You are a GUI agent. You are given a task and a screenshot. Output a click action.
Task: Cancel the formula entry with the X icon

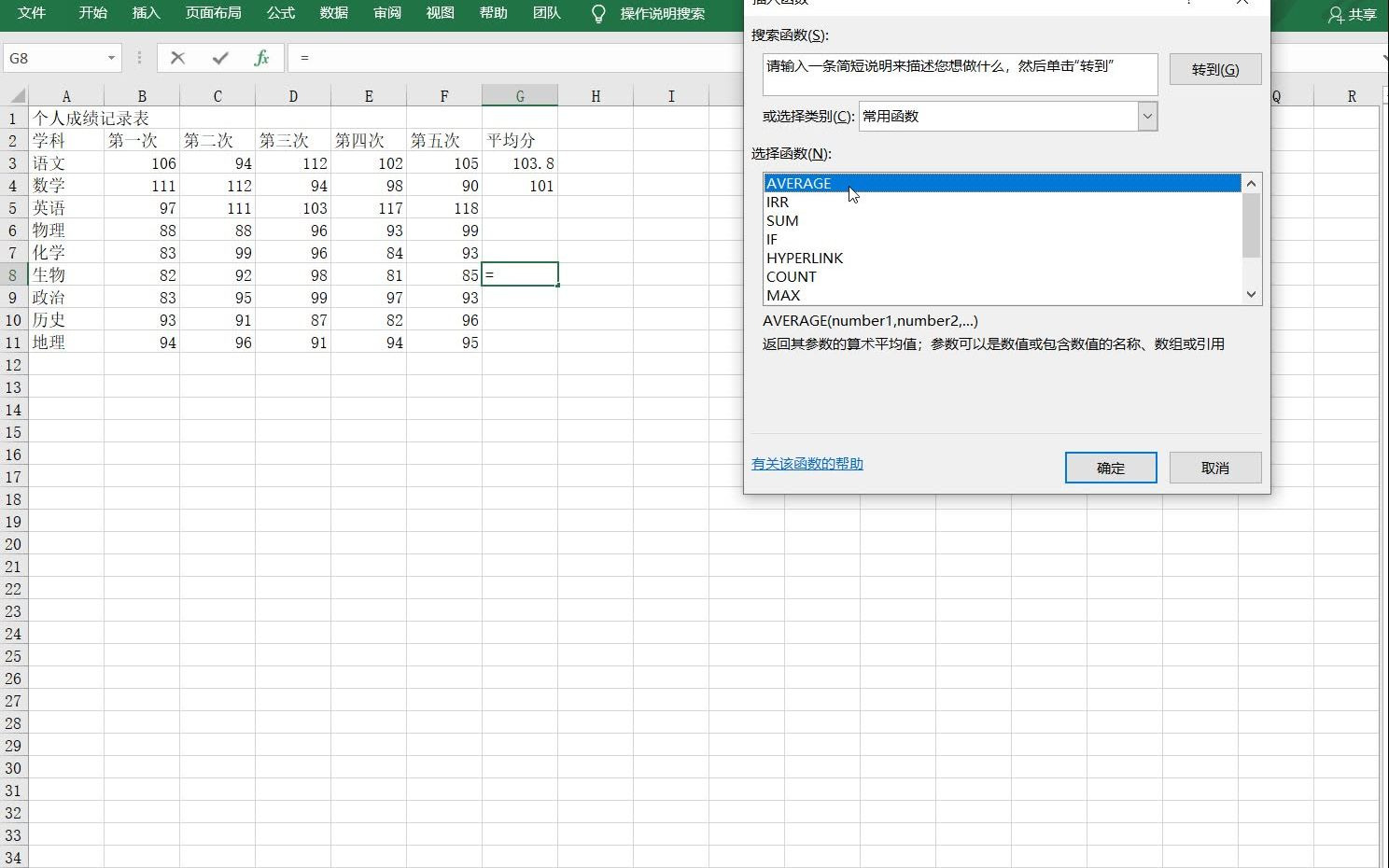click(177, 58)
